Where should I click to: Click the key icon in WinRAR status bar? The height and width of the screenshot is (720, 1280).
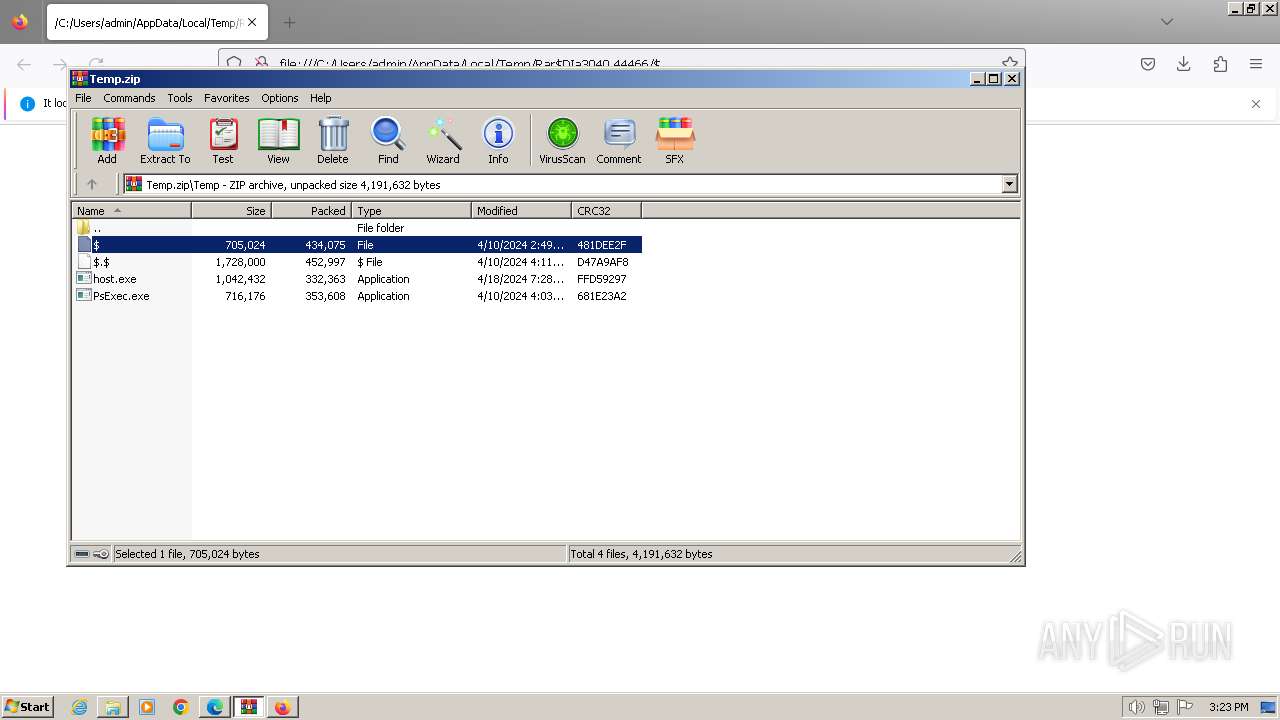101,554
